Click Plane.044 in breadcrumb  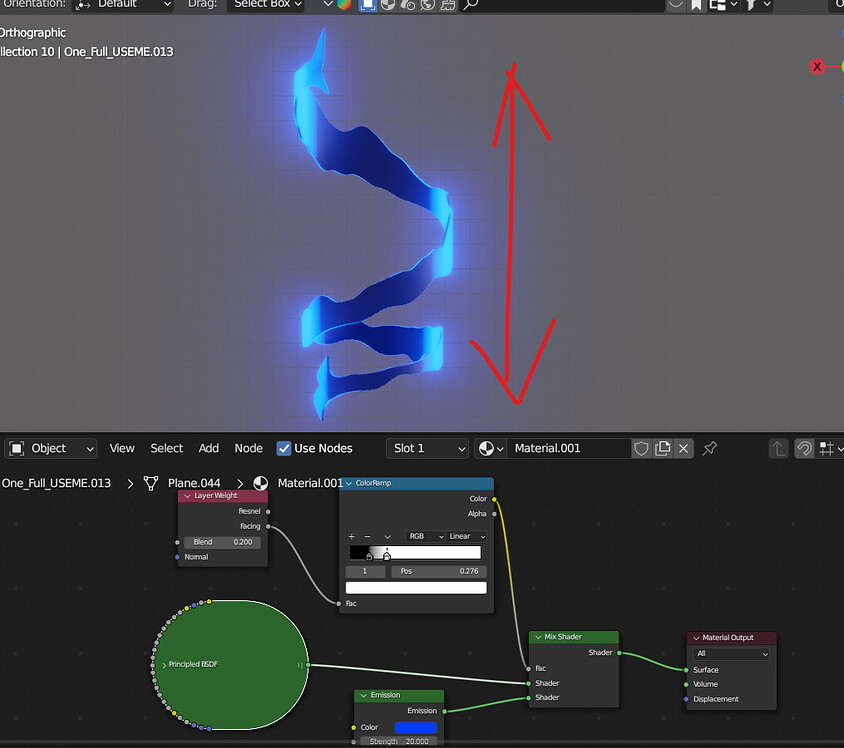point(194,483)
